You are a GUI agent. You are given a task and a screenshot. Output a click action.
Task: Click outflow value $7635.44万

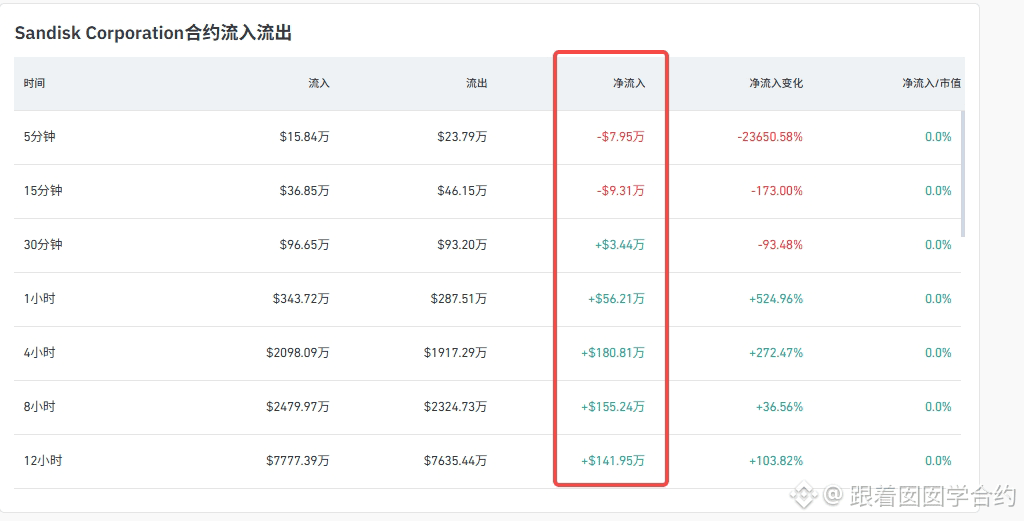[455, 461]
